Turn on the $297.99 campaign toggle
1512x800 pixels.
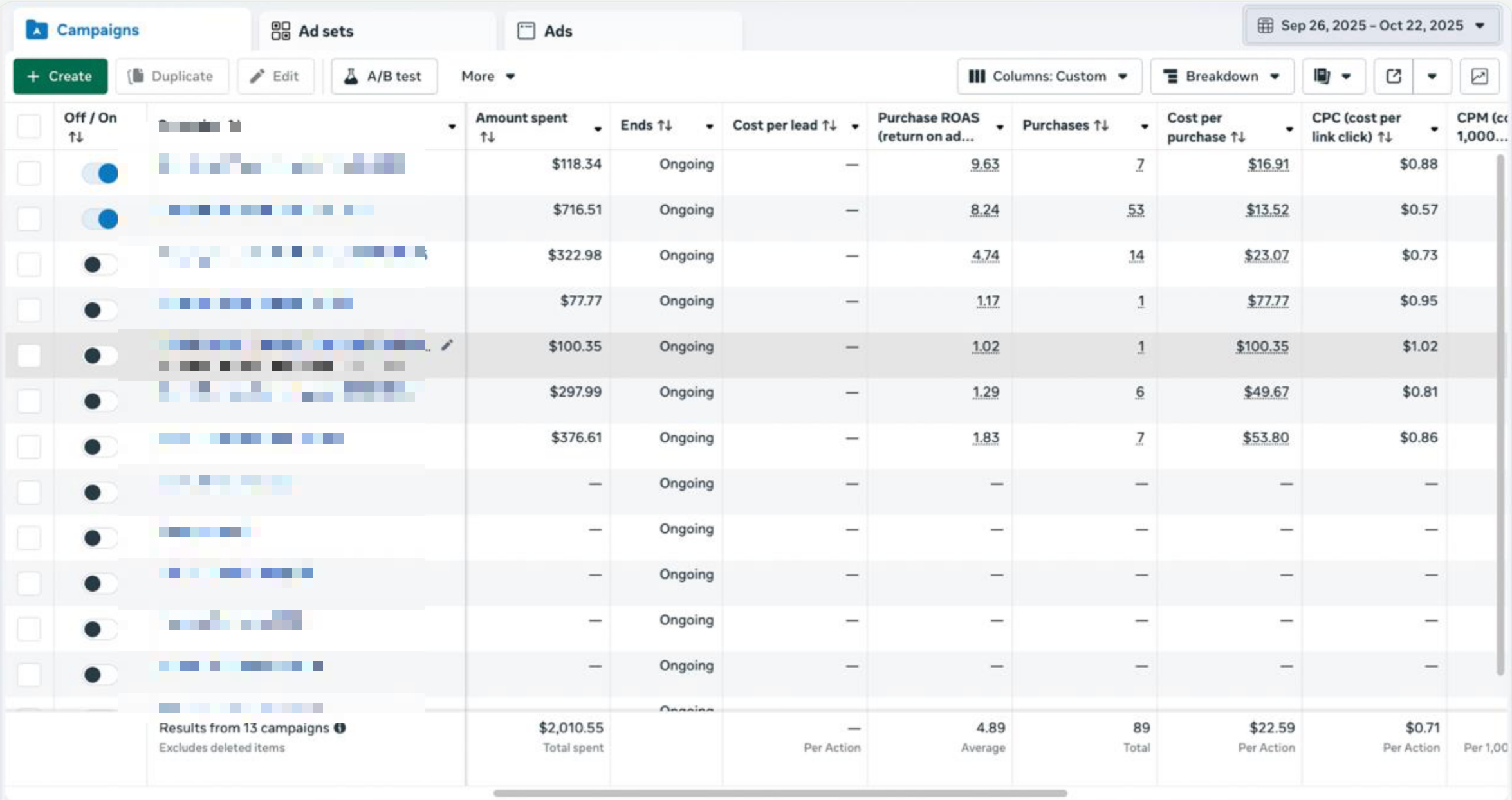click(x=100, y=401)
